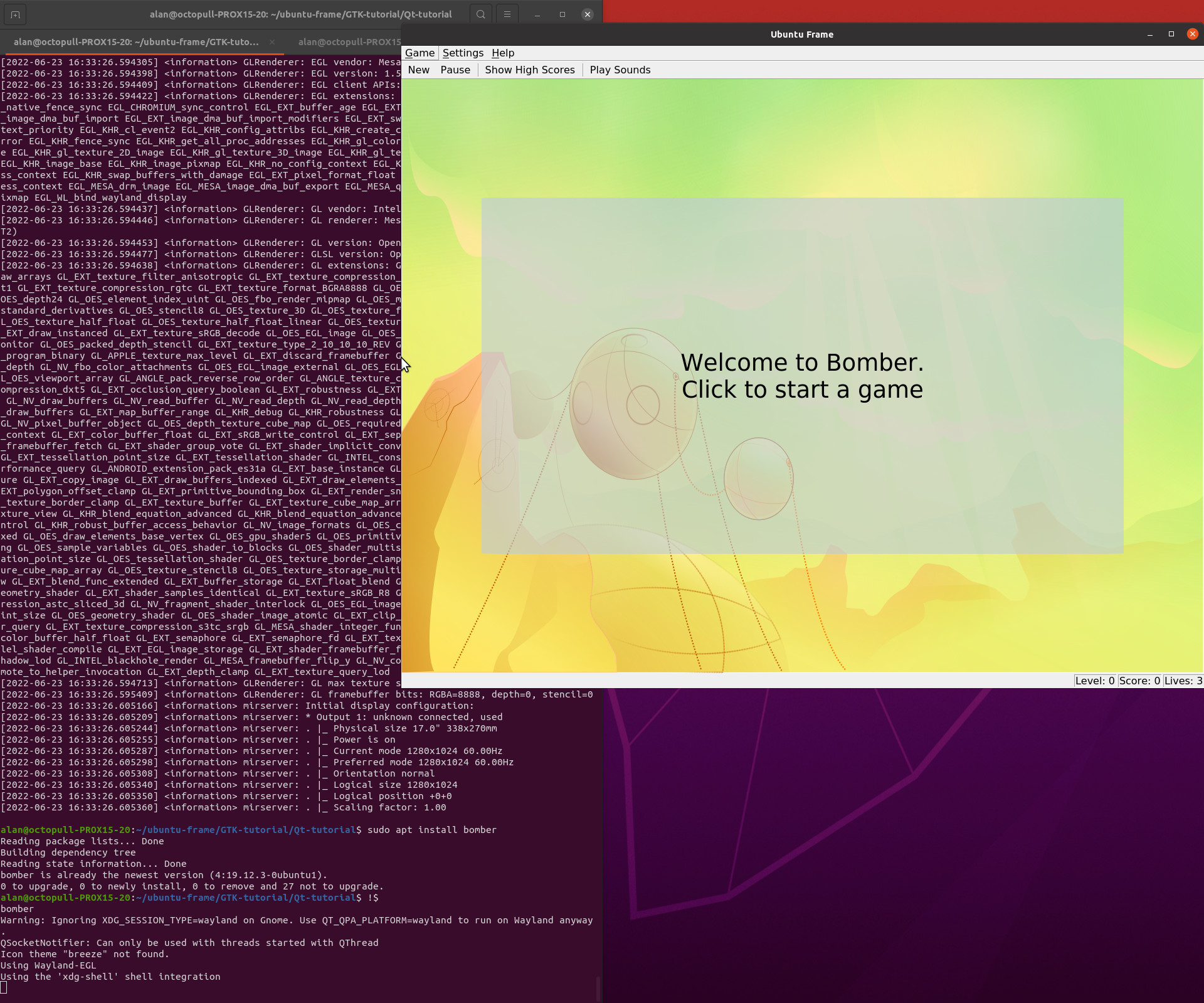Open the terminal hamburger menu
This screenshot has width=1204, height=1003.
pos(507,14)
